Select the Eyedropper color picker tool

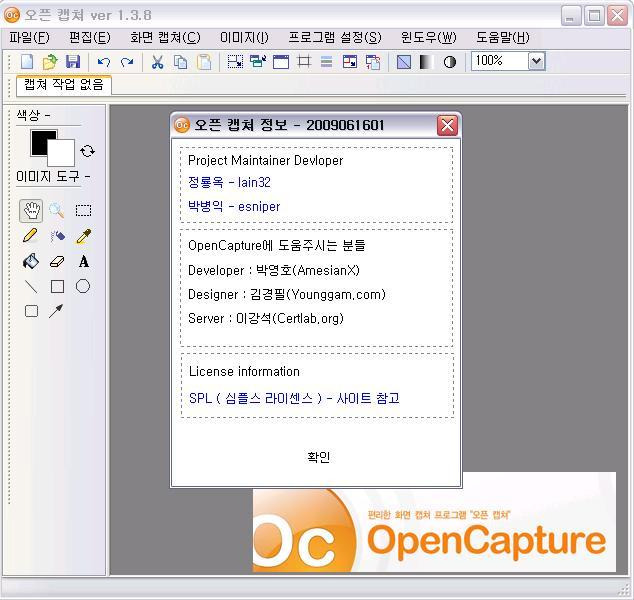click(x=83, y=236)
